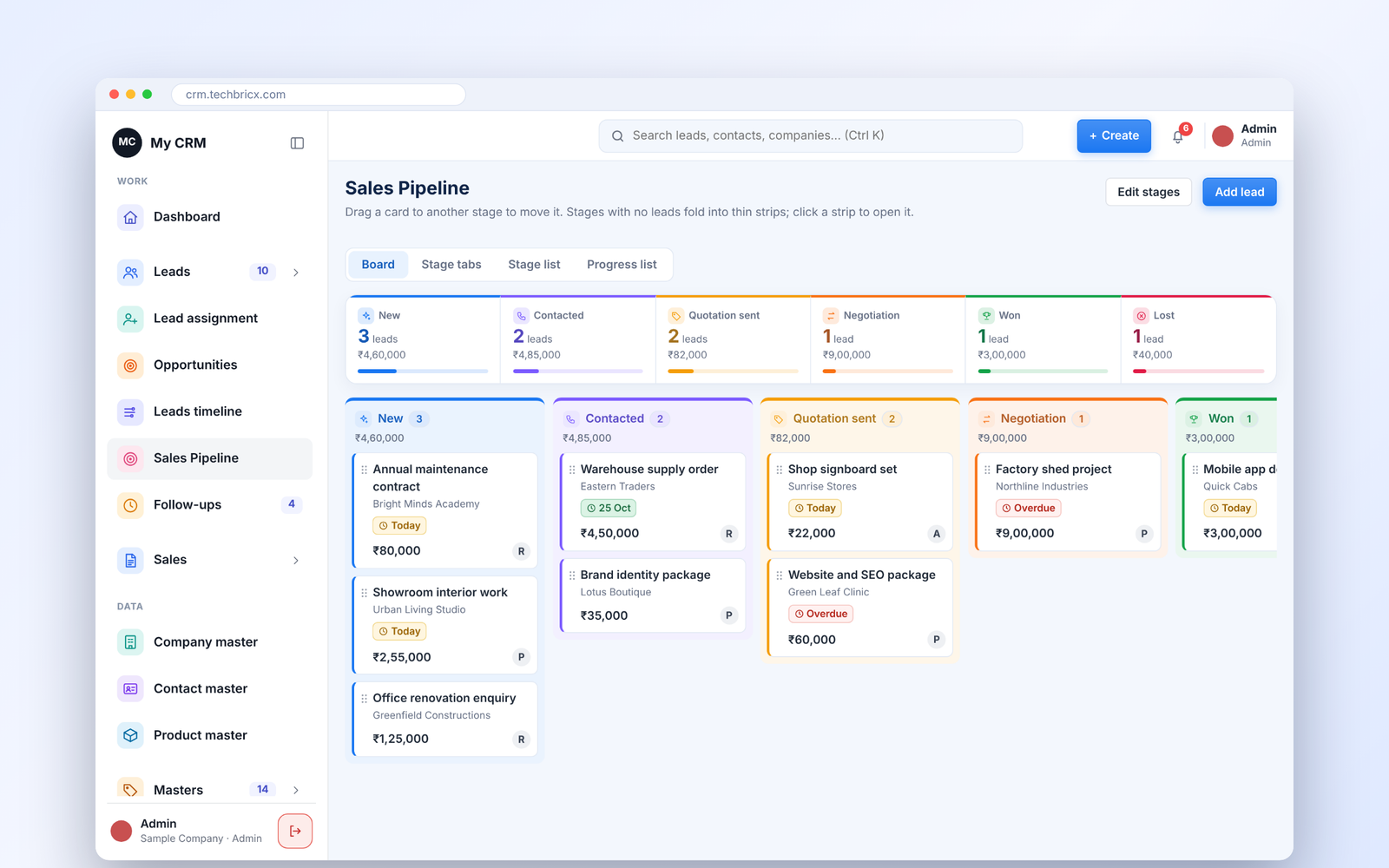Click the Follow-ups count badge 4

tap(292, 504)
